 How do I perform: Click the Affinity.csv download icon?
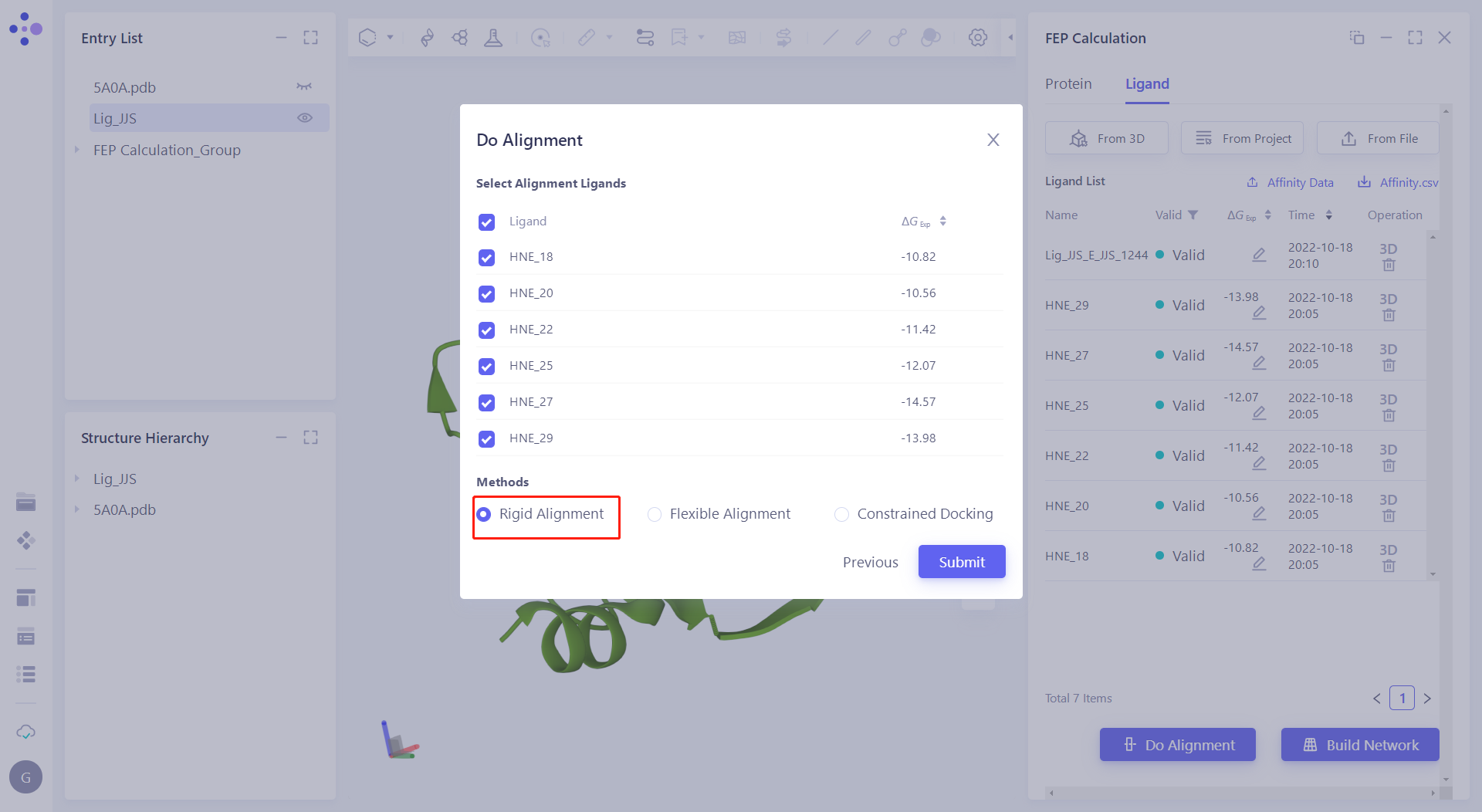(x=1364, y=182)
